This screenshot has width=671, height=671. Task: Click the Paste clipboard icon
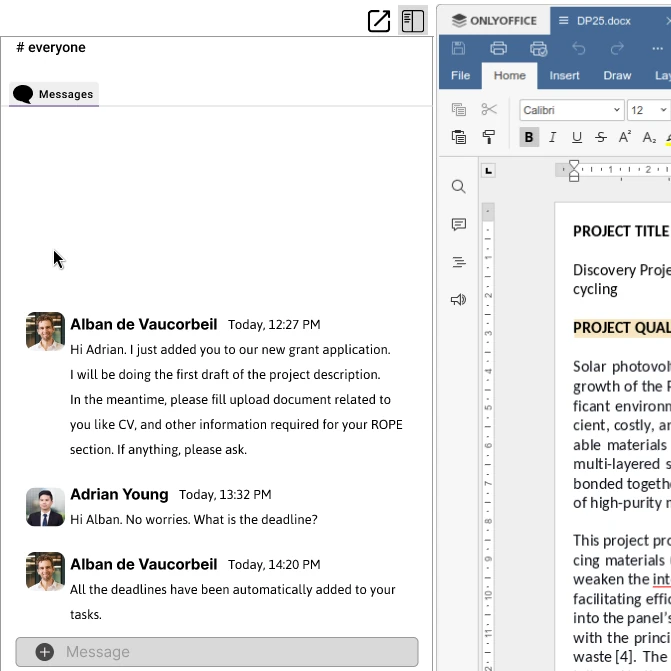pos(459,137)
